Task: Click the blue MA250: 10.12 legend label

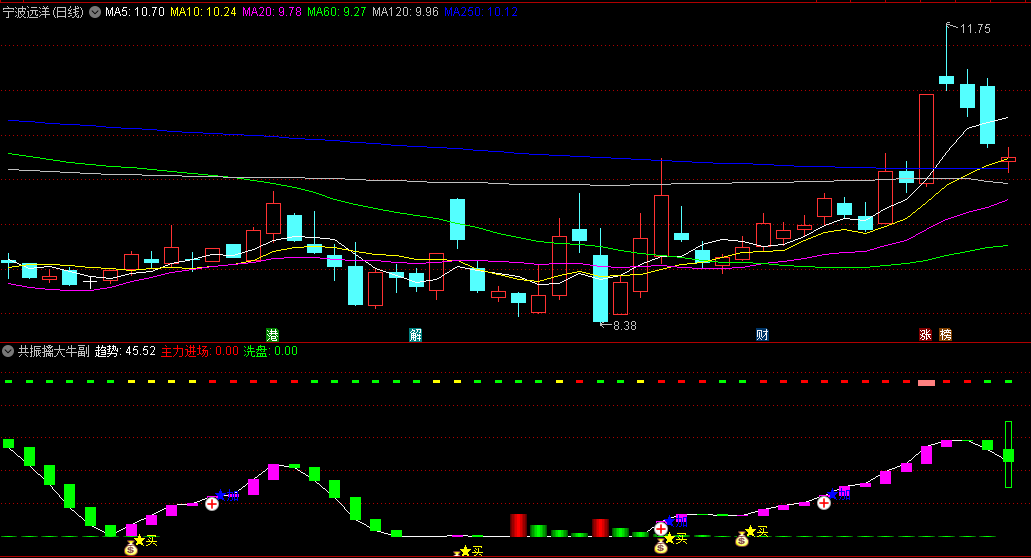Action: pyautogui.click(x=481, y=12)
